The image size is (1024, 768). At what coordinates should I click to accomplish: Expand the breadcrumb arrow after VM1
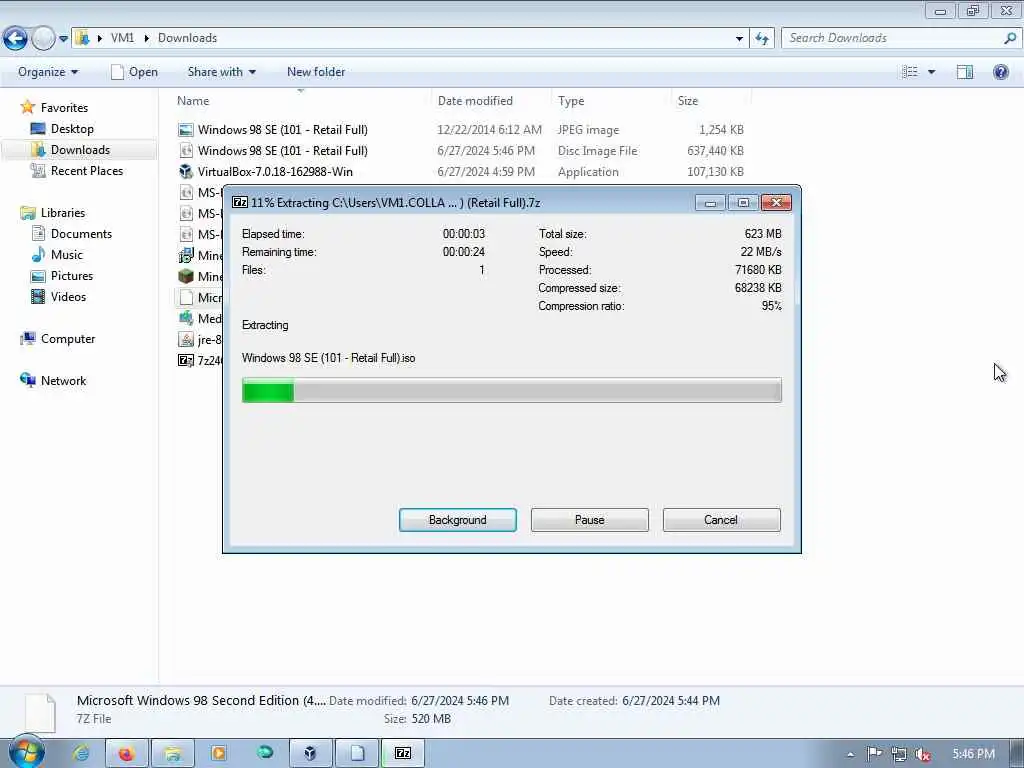coord(146,39)
